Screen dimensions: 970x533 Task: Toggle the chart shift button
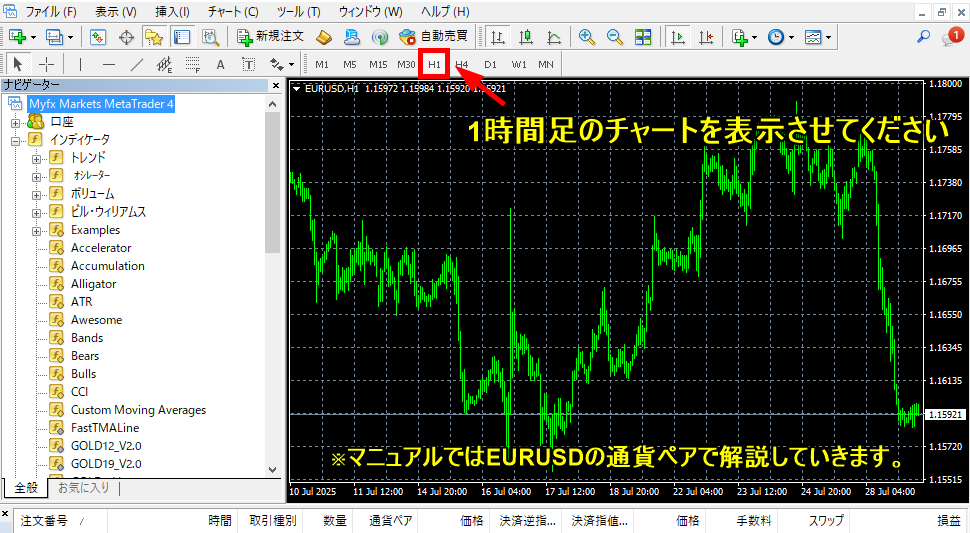(707, 37)
